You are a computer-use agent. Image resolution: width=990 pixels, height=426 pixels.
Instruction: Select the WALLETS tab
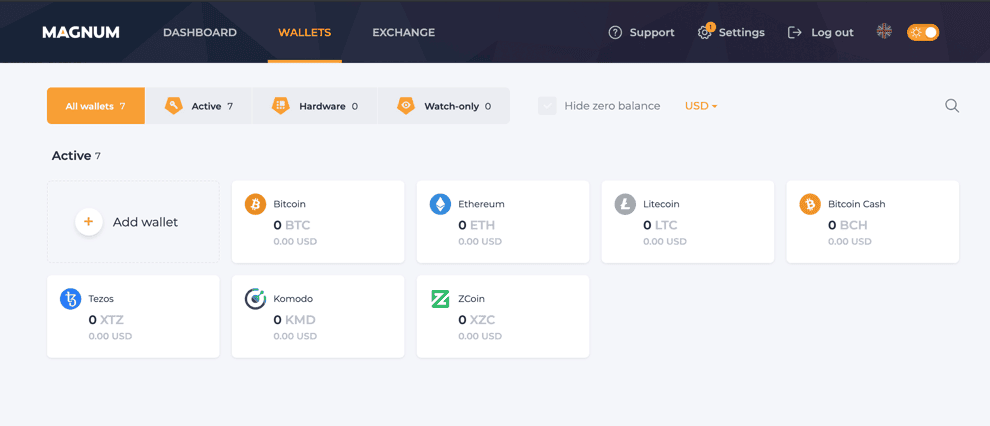click(304, 32)
